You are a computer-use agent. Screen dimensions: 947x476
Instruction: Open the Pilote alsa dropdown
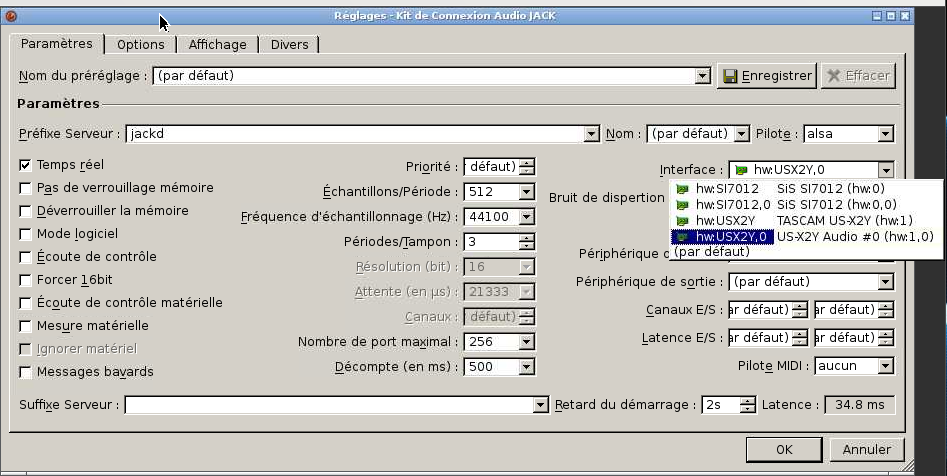click(x=885, y=134)
